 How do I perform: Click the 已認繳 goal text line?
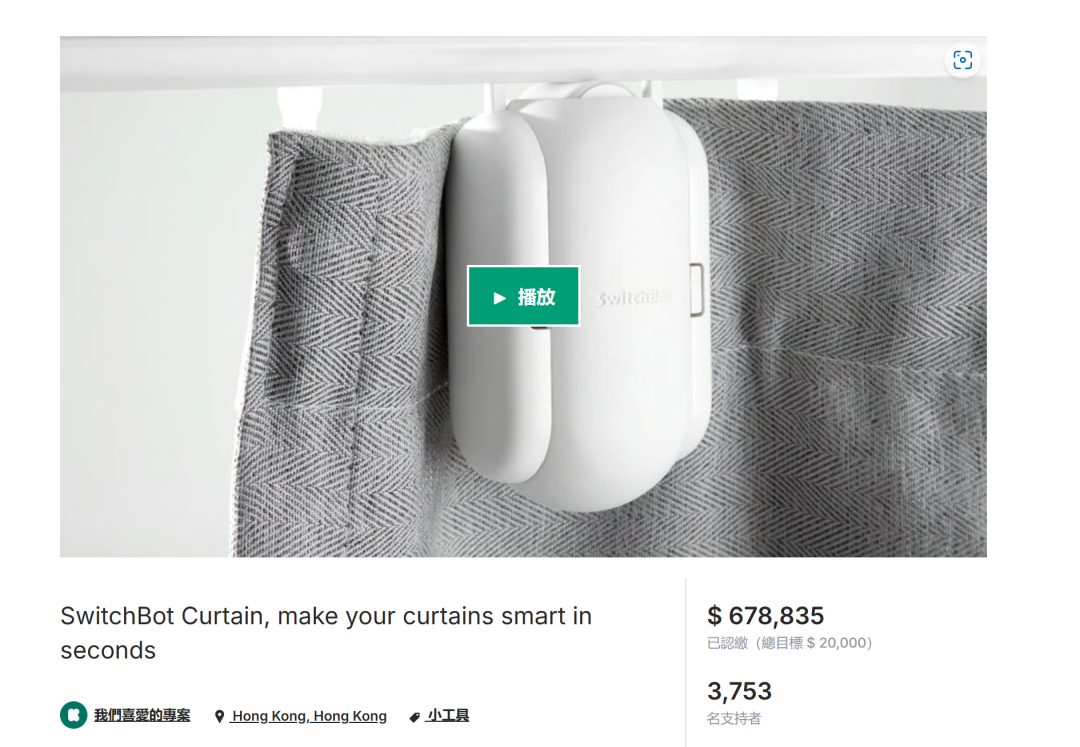[x=790, y=643]
